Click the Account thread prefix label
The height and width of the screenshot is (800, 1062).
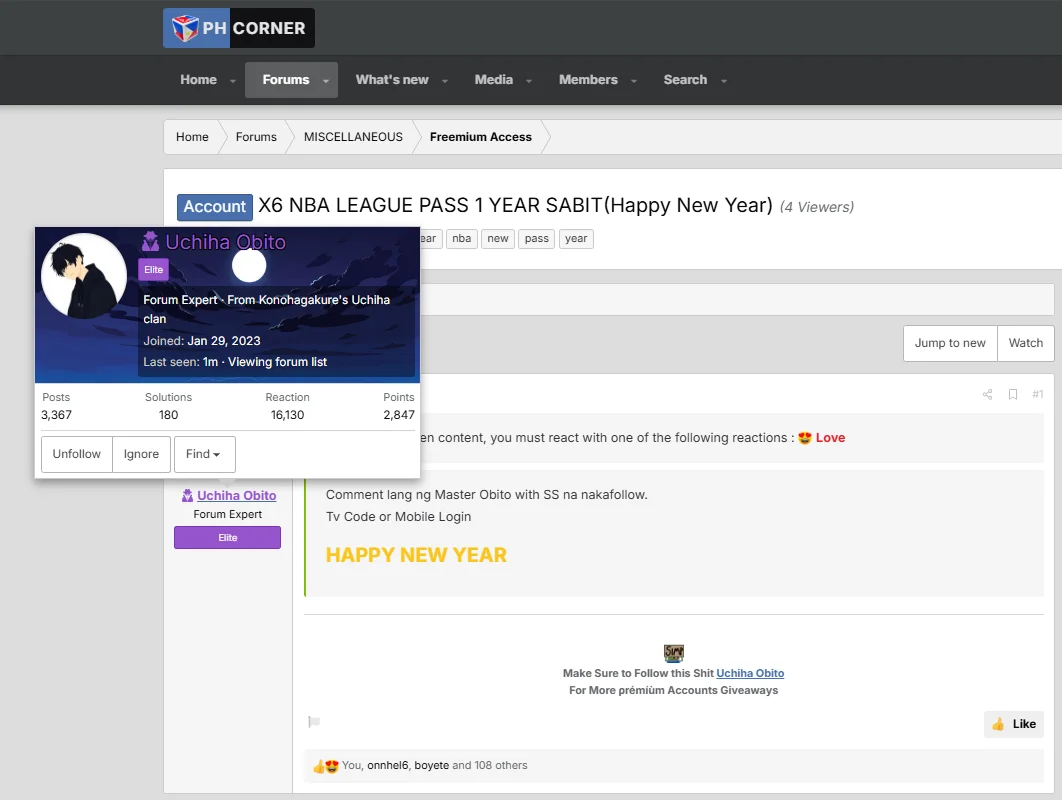[x=215, y=207]
